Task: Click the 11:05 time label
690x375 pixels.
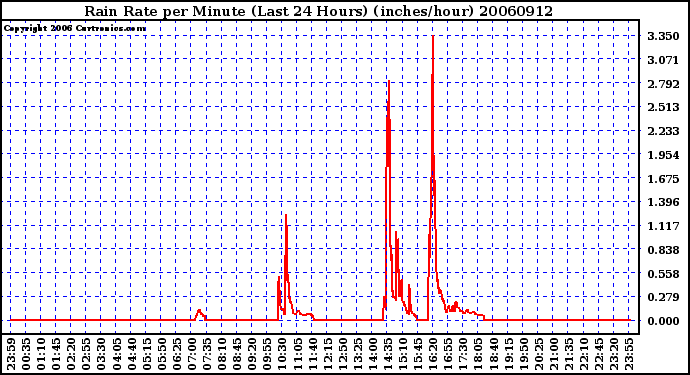Action: (x=297, y=354)
